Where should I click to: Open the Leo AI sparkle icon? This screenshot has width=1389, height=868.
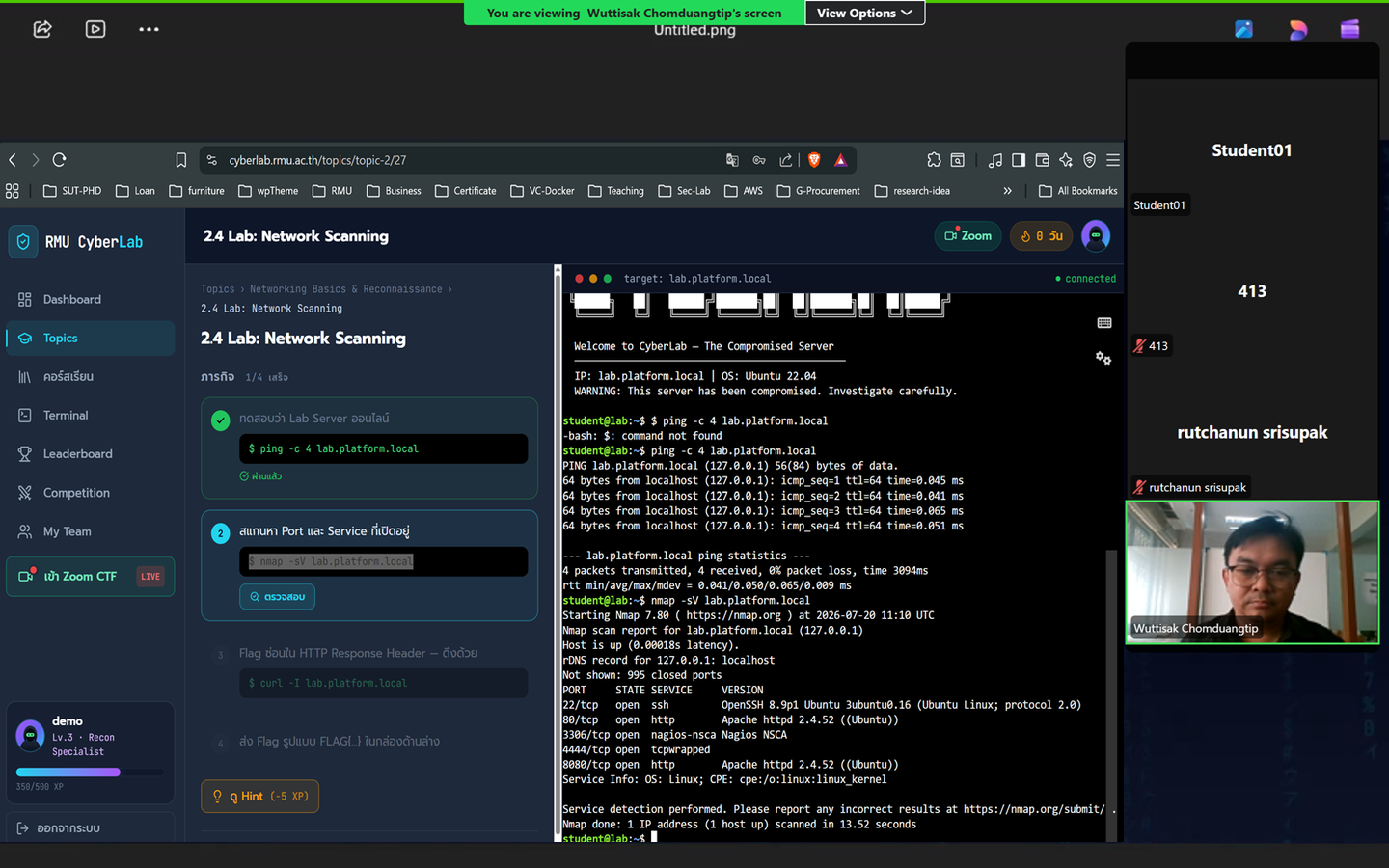[1066, 160]
